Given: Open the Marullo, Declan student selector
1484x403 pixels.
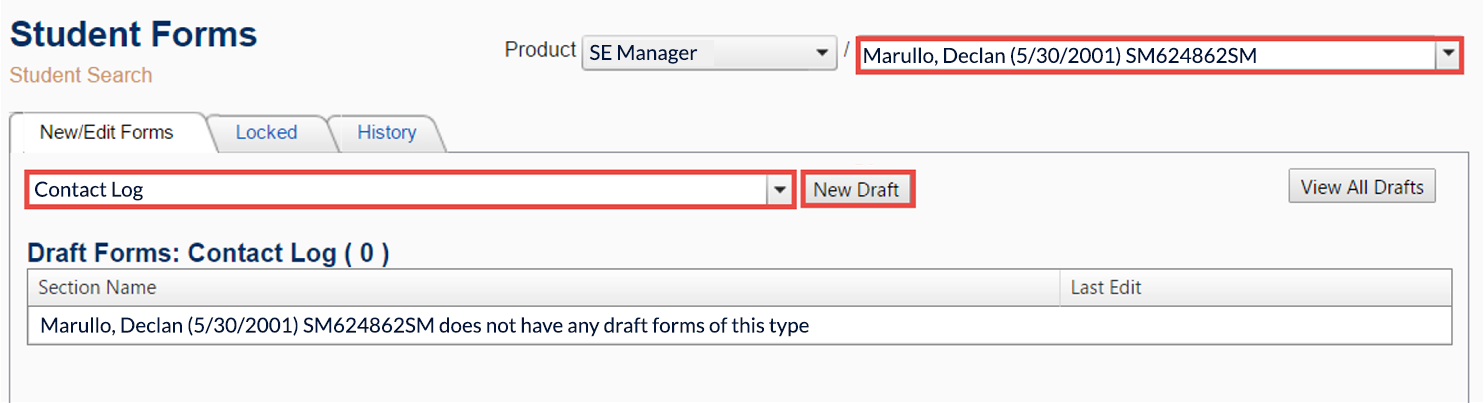Looking at the screenshot, I should pos(1146,56).
